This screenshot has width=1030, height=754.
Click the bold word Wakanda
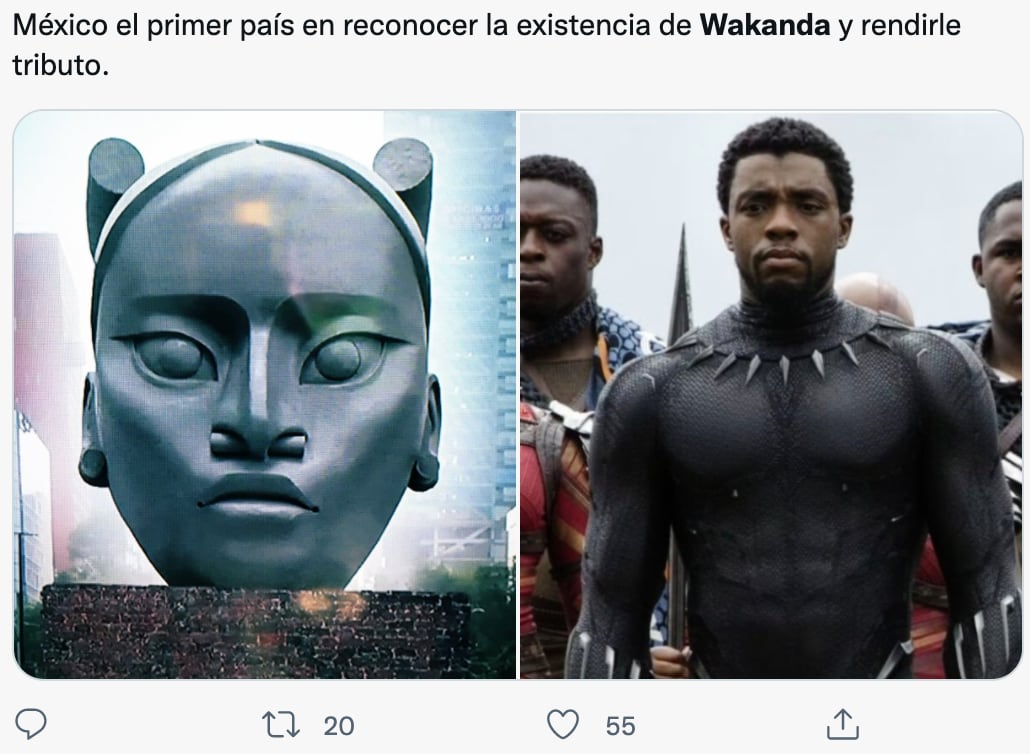765,26
